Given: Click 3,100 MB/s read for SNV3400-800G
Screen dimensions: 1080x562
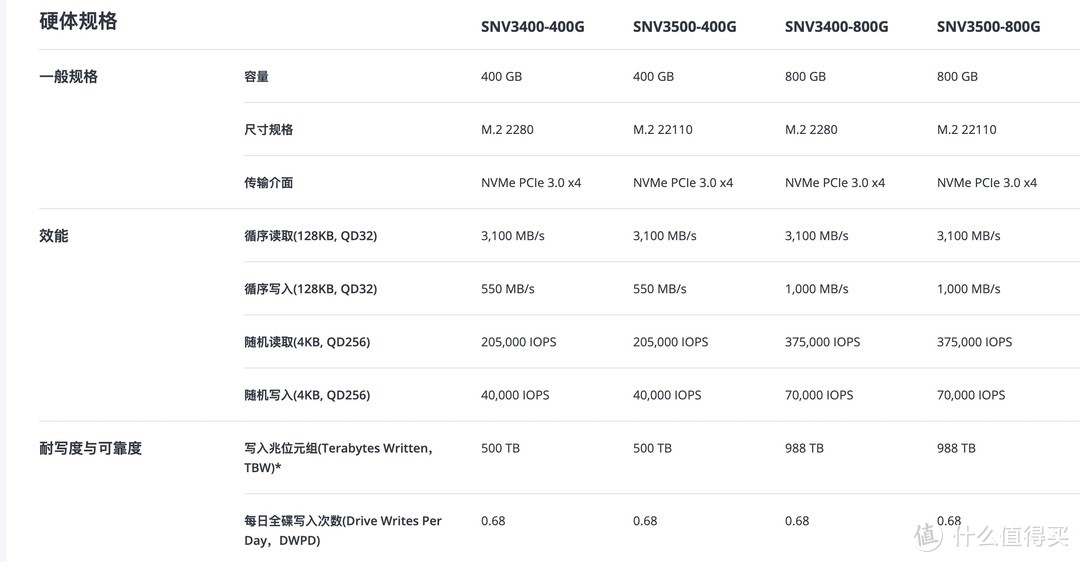Looking at the screenshot, I should pyautogui.click(x=816, y=236).
